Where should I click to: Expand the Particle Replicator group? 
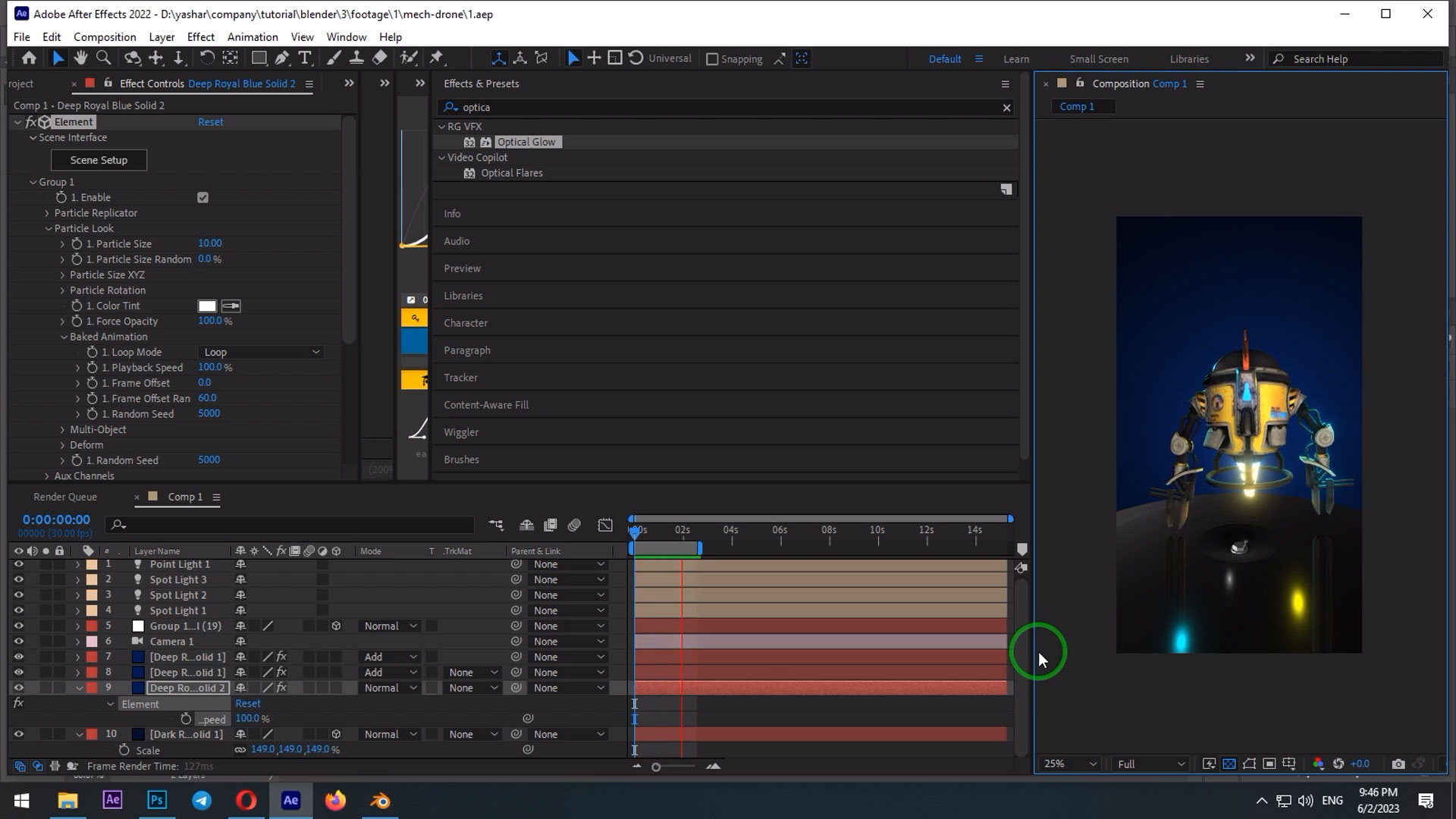tap(47, 213)
